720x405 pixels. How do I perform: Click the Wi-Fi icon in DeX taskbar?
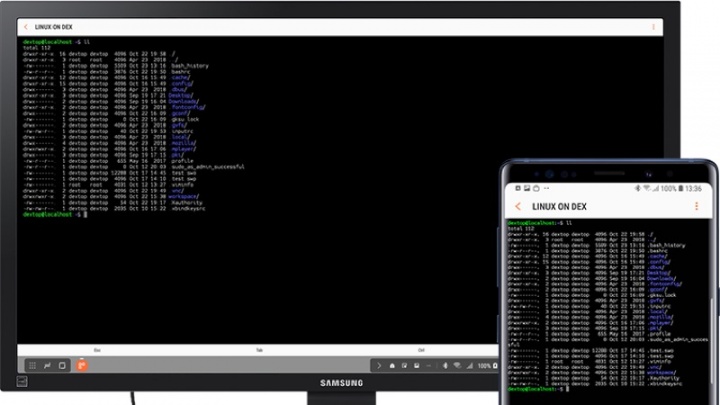pyautogui.click(x=459, y=366)
